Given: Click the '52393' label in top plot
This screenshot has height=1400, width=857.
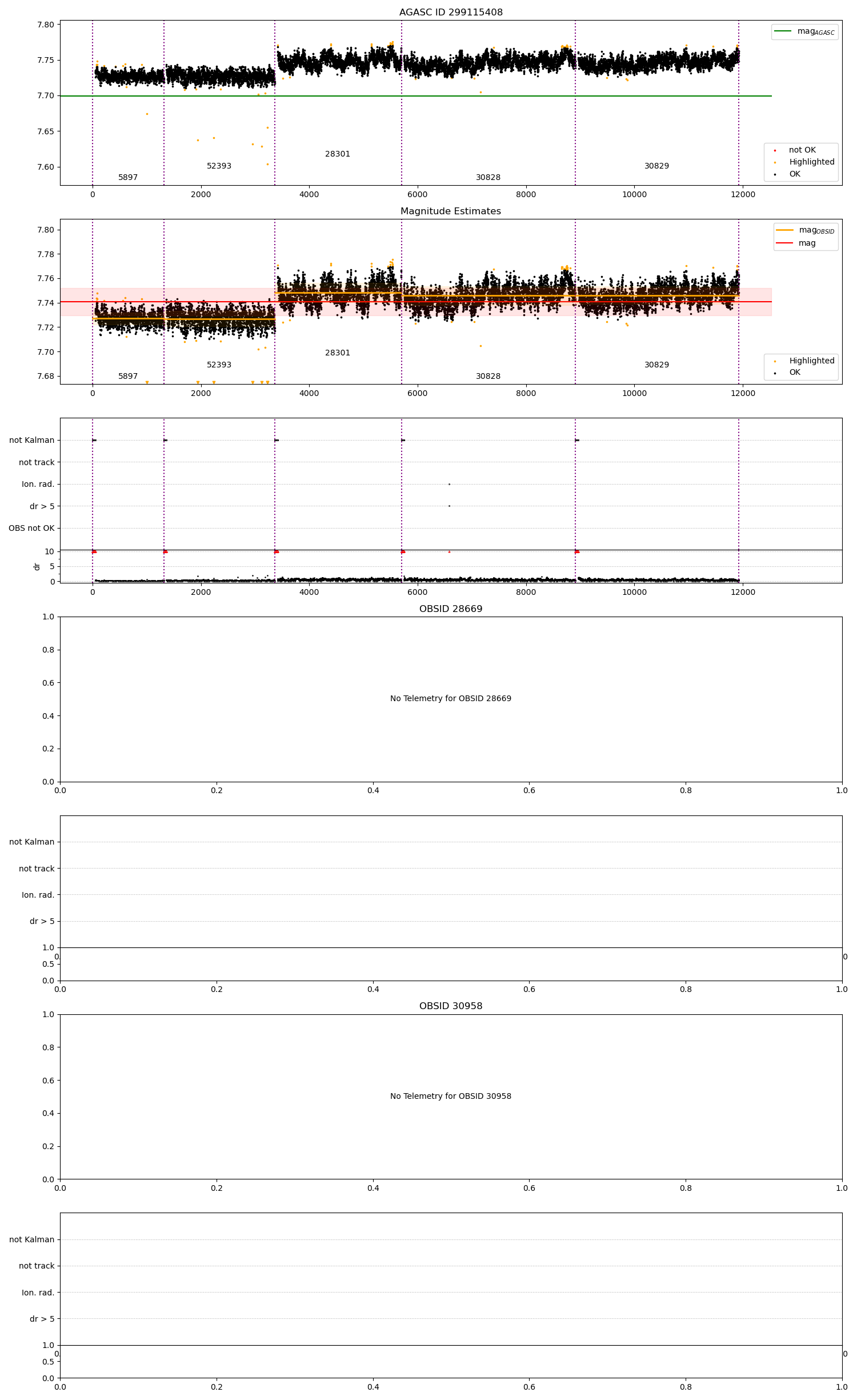Looking at the screenshot, I should tap(219, 166).
